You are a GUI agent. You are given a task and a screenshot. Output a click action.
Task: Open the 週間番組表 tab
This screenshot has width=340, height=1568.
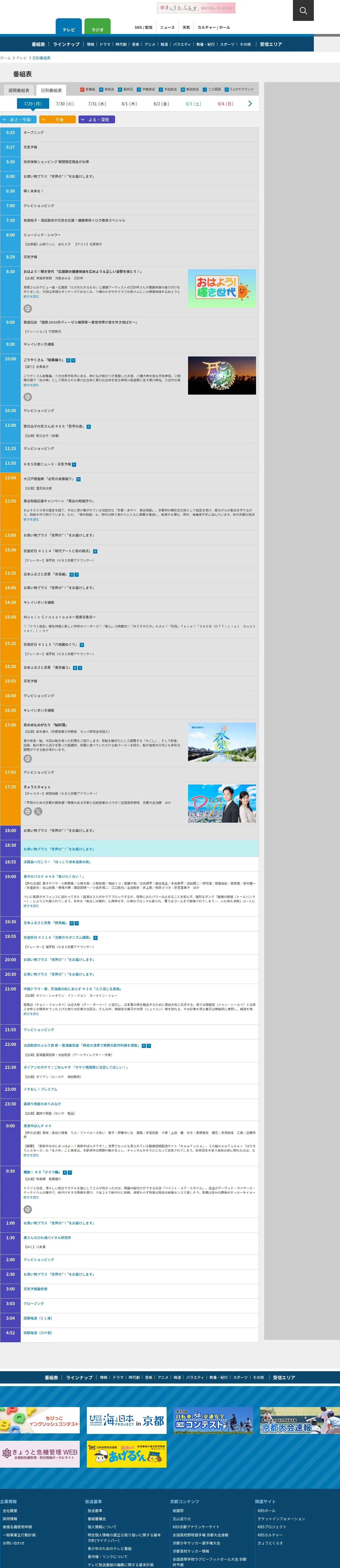[x=18, y=91]
